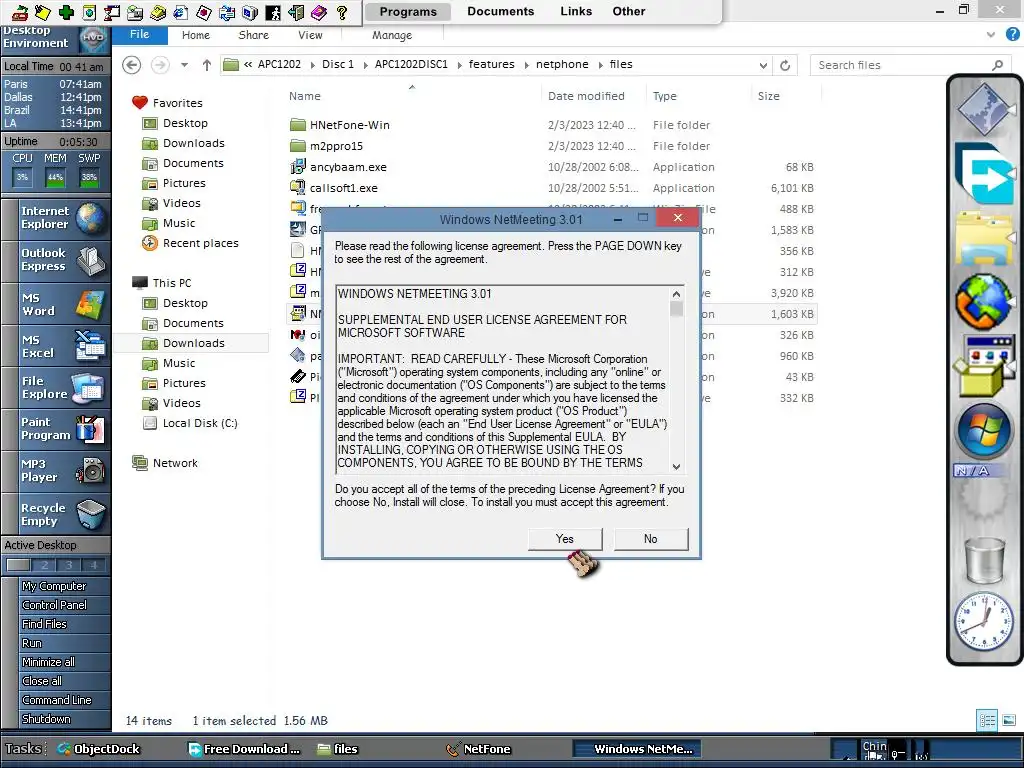
Task: Open the View ribbon tab
Action: (x=310, y=35)
